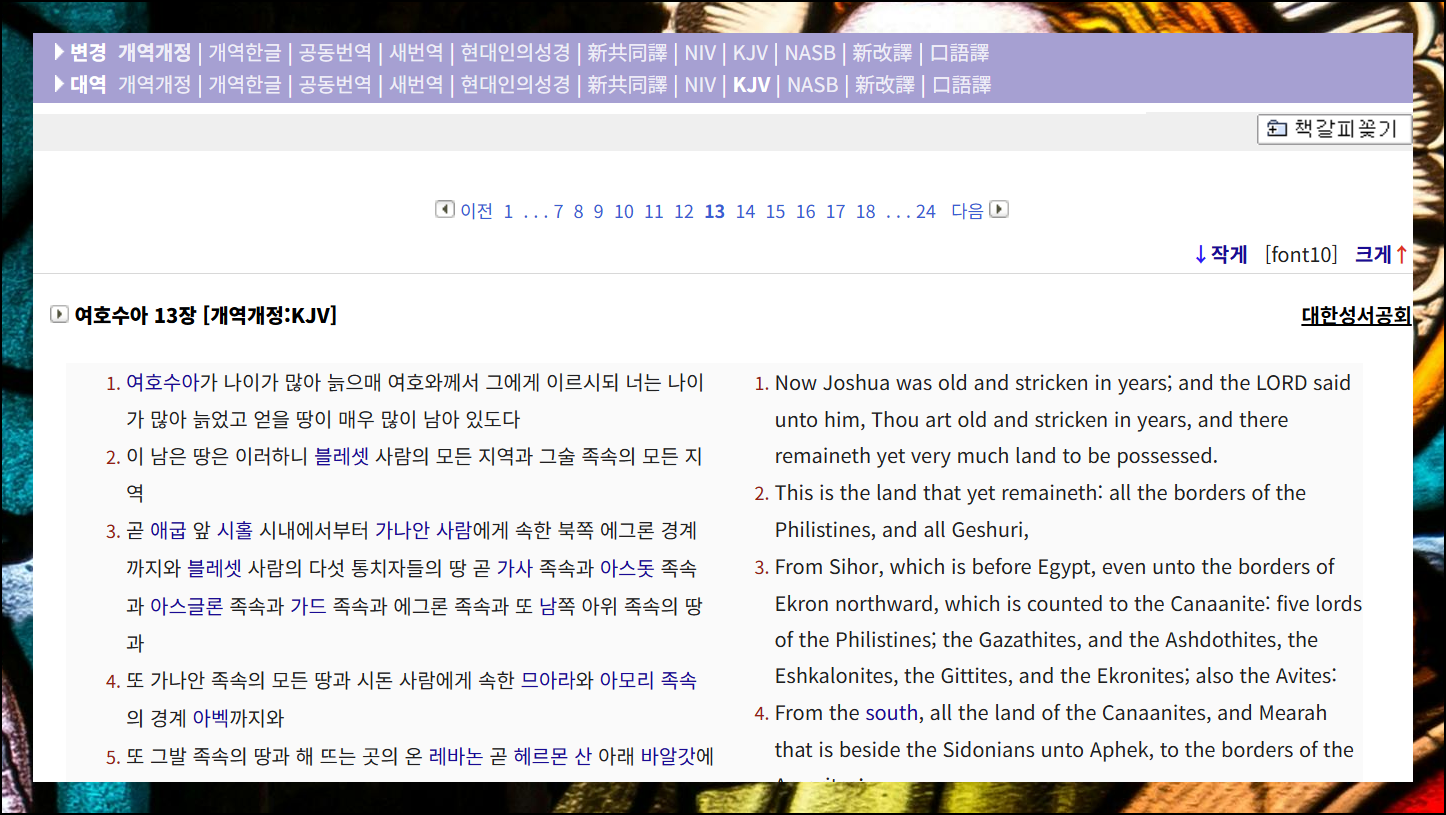Open the 가드 link in verse 3
The height and width of the screenshot is (815, 1446).
308,607
